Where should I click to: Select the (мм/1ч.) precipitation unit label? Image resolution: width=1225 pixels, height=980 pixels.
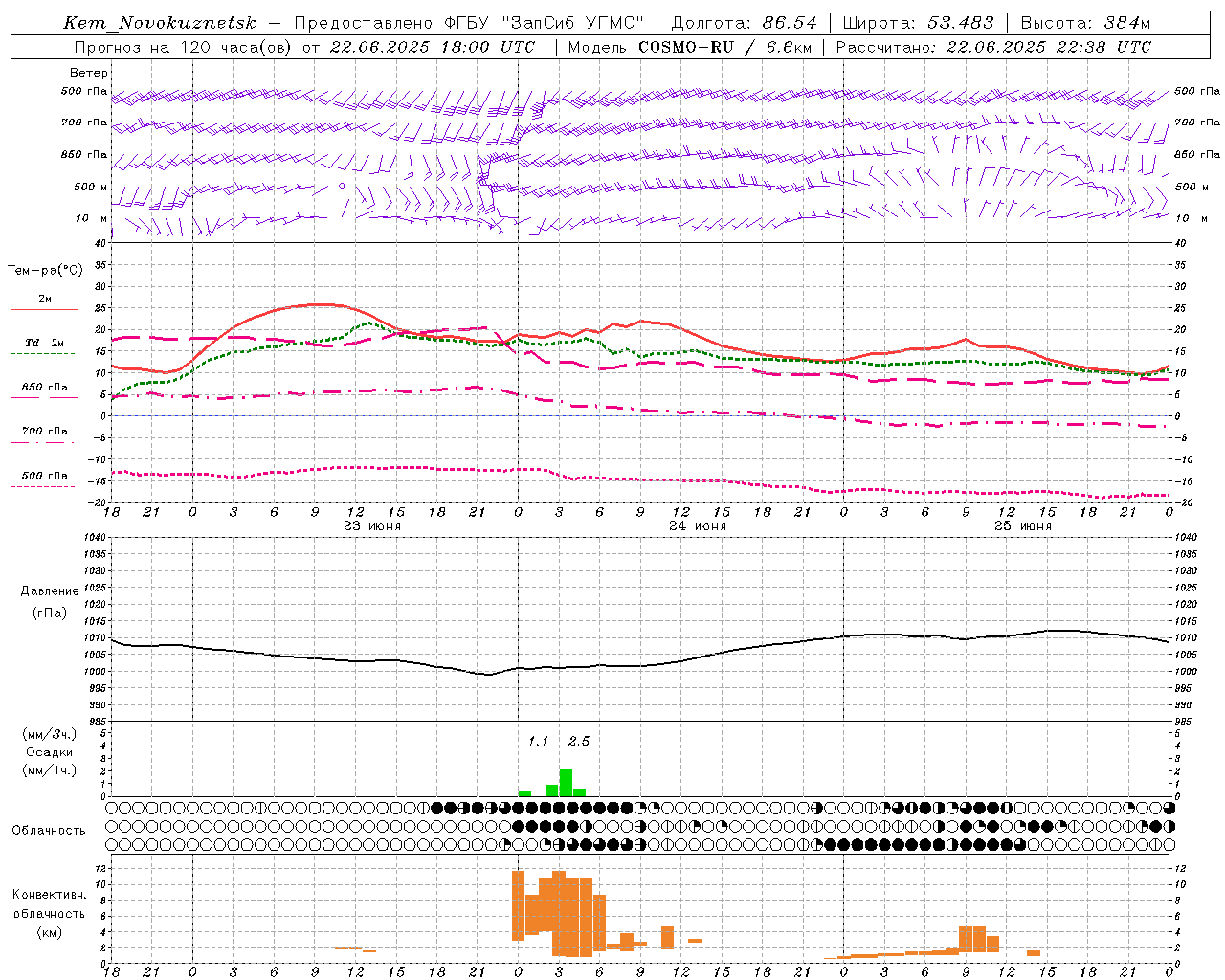click(x=50, y=770)
